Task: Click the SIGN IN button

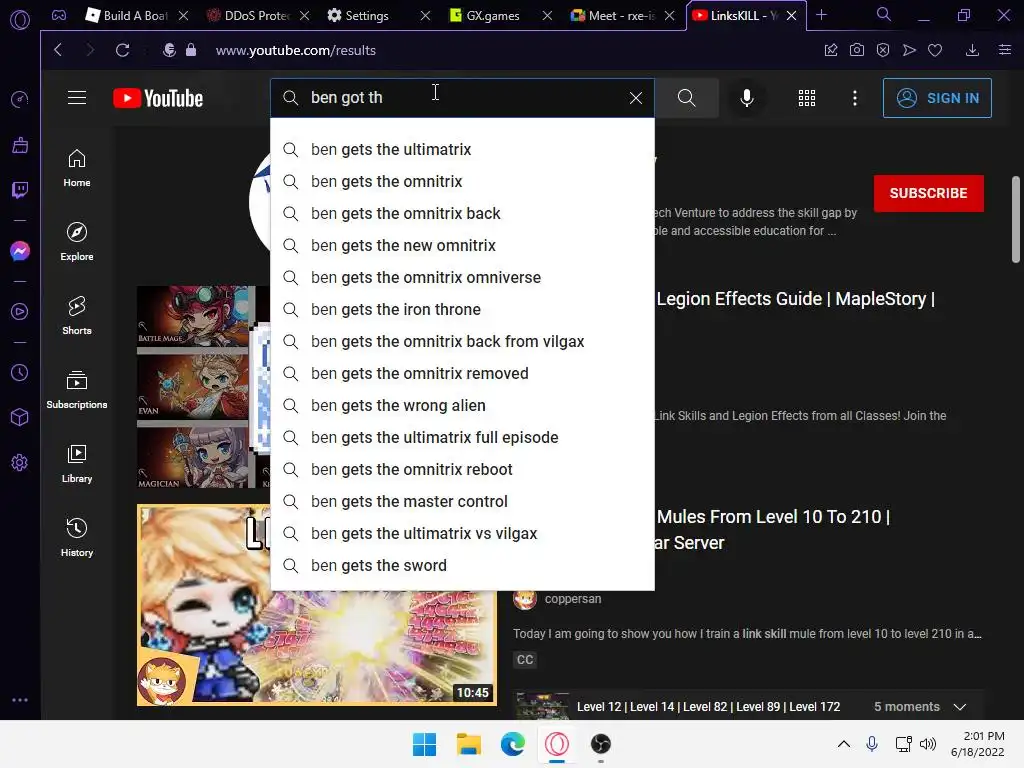Action: pos(937,98)
